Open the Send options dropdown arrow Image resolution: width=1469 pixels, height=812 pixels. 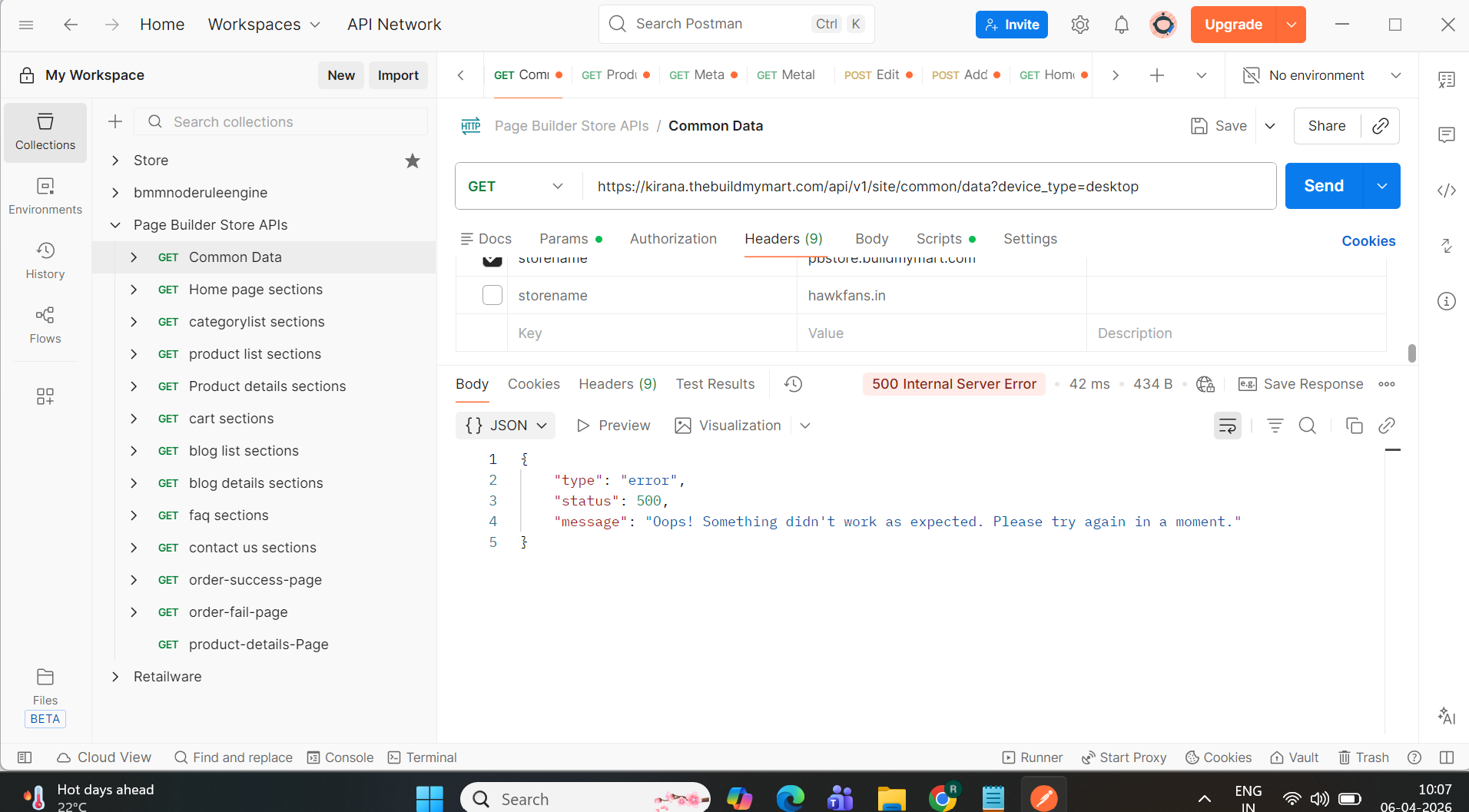click(1382, 186)
